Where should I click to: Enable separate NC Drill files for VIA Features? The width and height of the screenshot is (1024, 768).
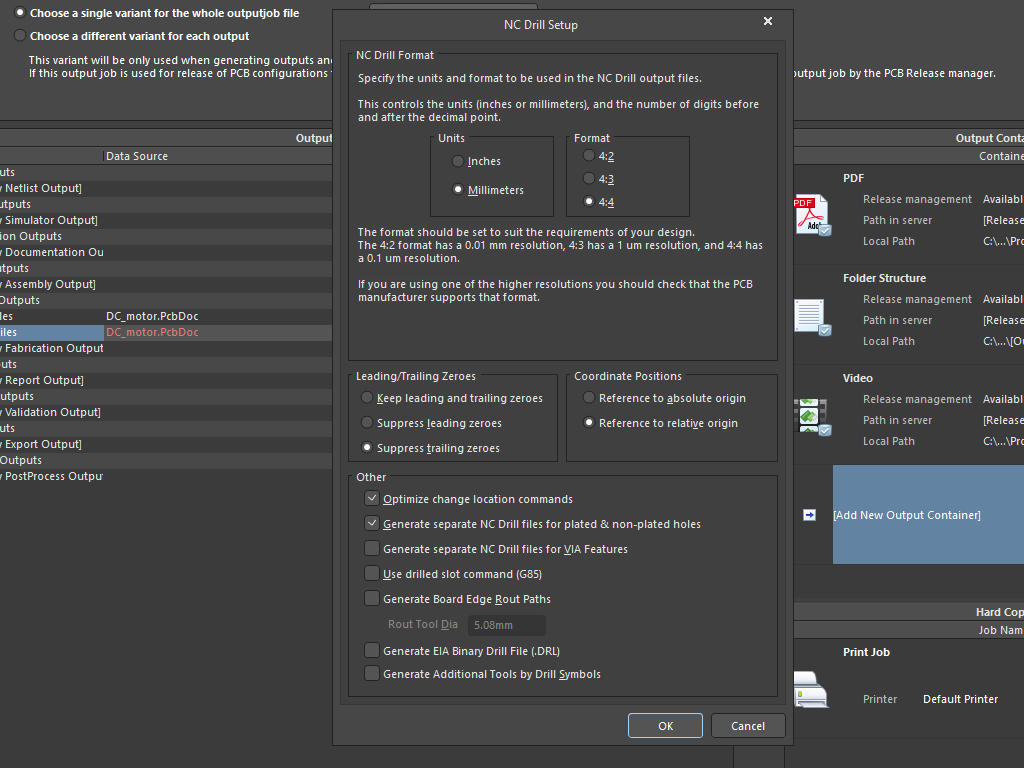tap(372, 549)
